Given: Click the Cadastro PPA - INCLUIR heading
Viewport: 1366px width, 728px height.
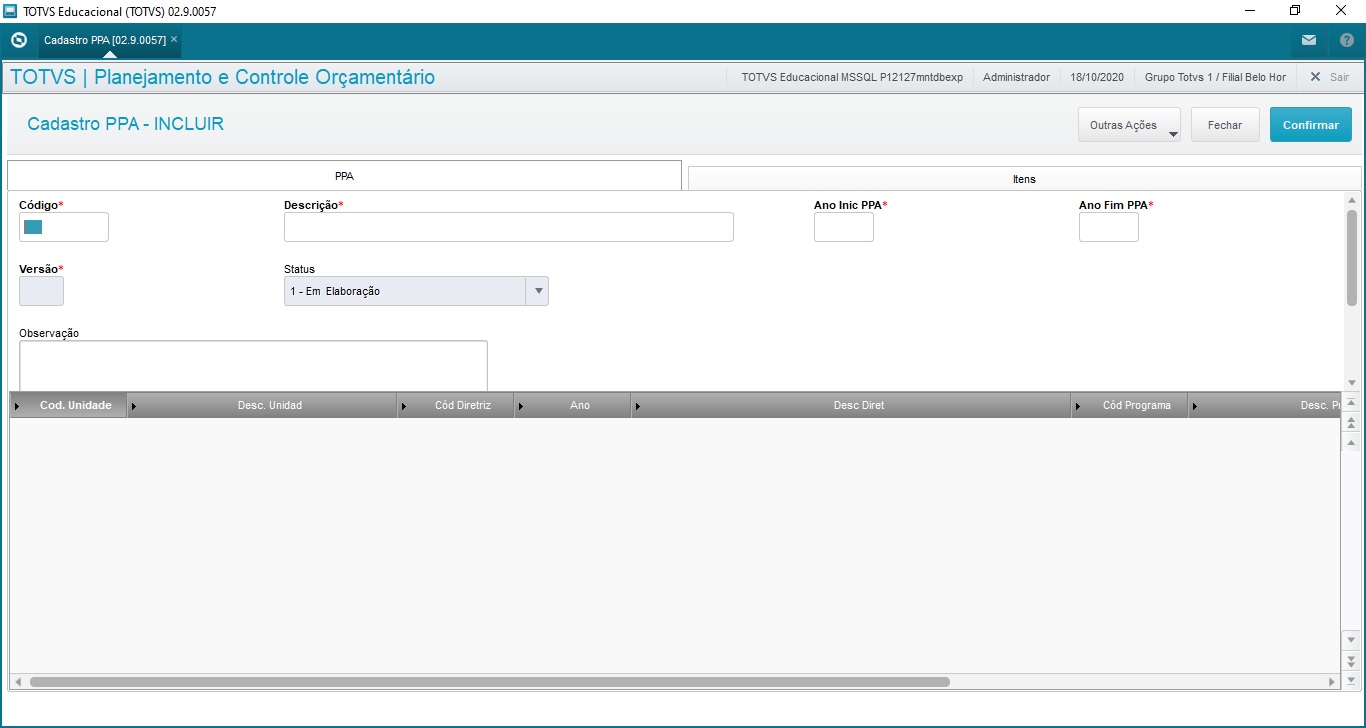Looking at the screenshot, I should pyautogui.click(x=126, y=124).
